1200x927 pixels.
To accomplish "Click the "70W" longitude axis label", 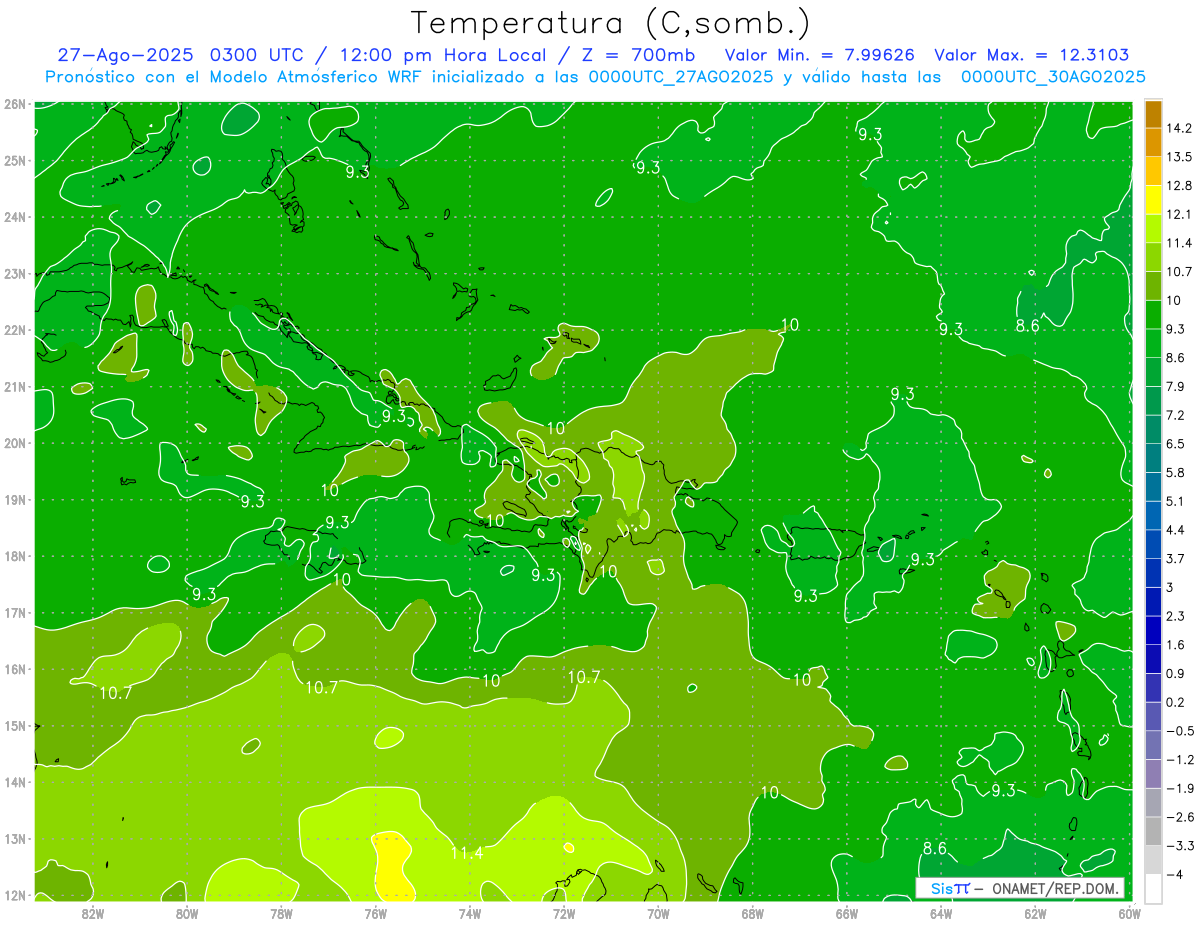I will coord(658,912).
